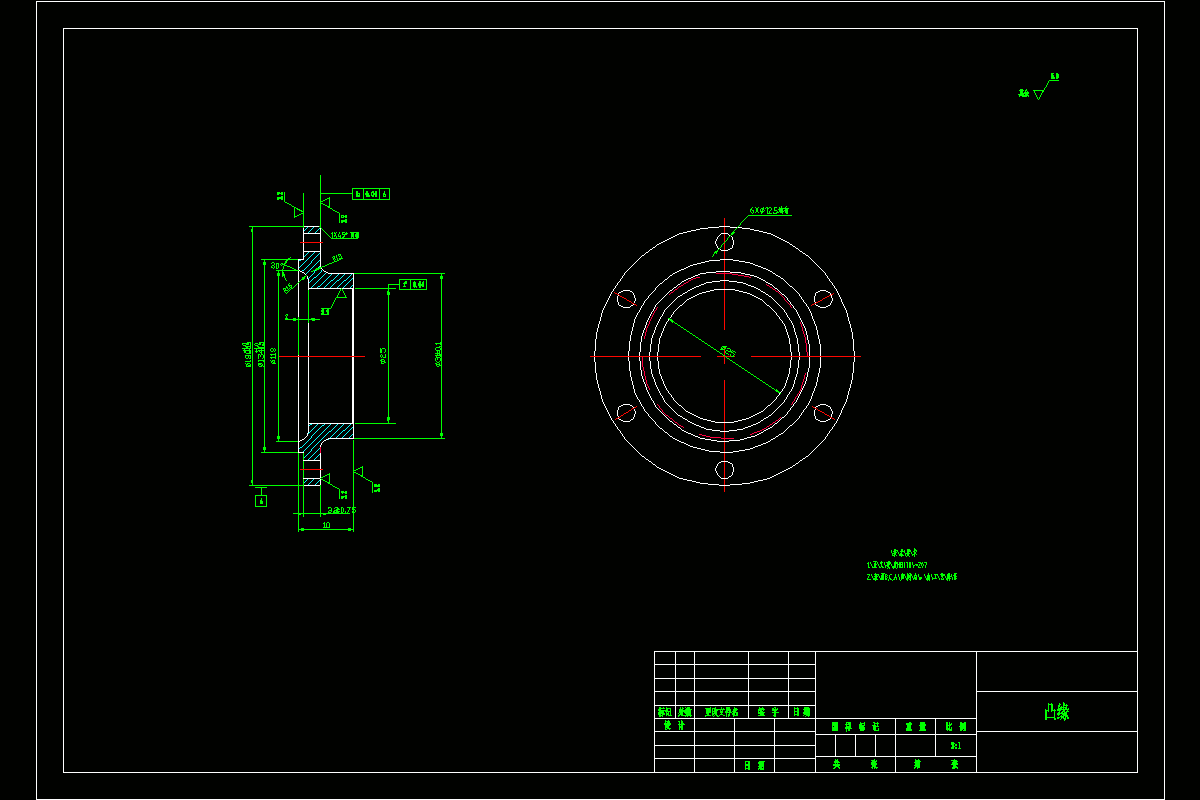Image resolution: width=1200 pixels, height=800 pixels.
Task: Select the 日期 cell in the lower title block
Action: click(x=754, y=765)
